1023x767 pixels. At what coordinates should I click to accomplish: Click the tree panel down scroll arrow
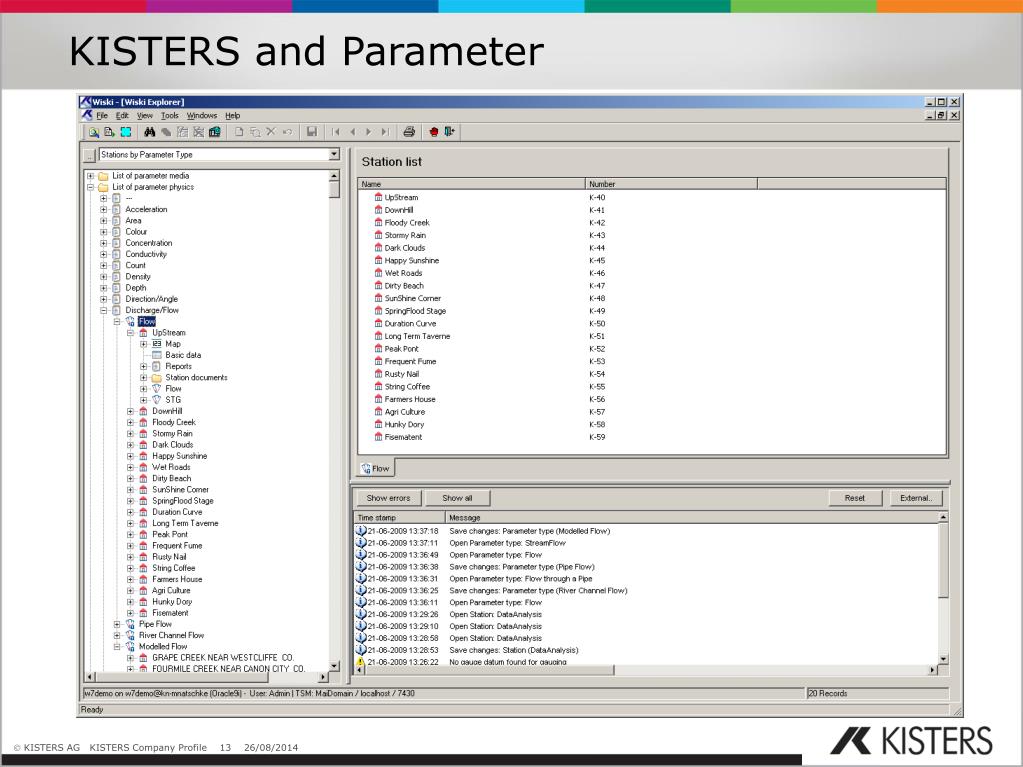pyautogui.click(x=335, y=666)
